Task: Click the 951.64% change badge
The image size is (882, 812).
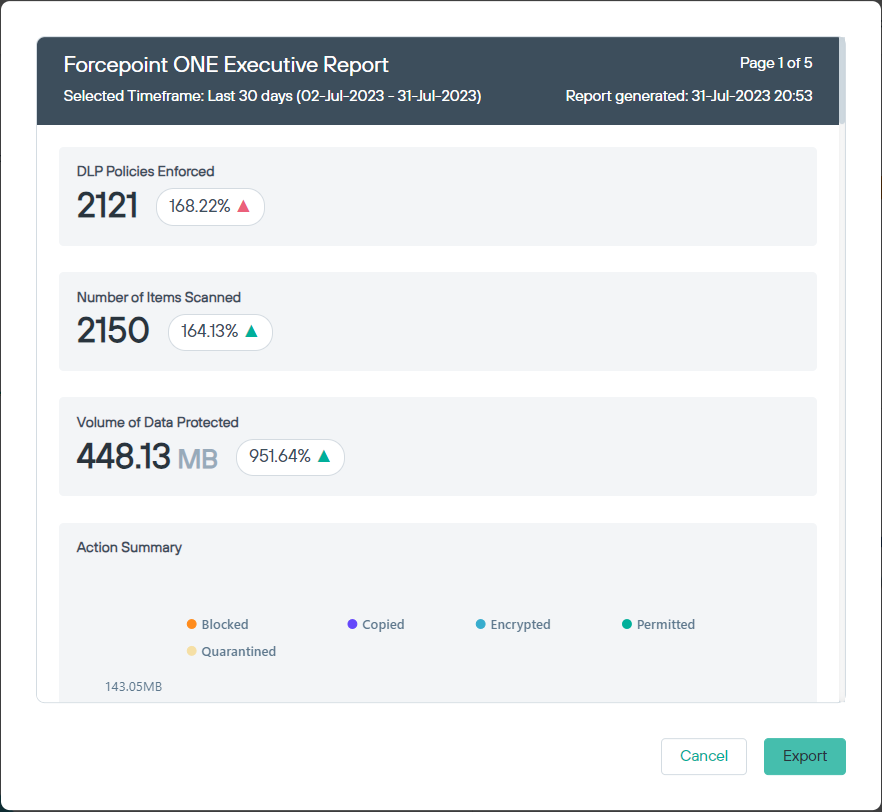Action: coord(290,457)
